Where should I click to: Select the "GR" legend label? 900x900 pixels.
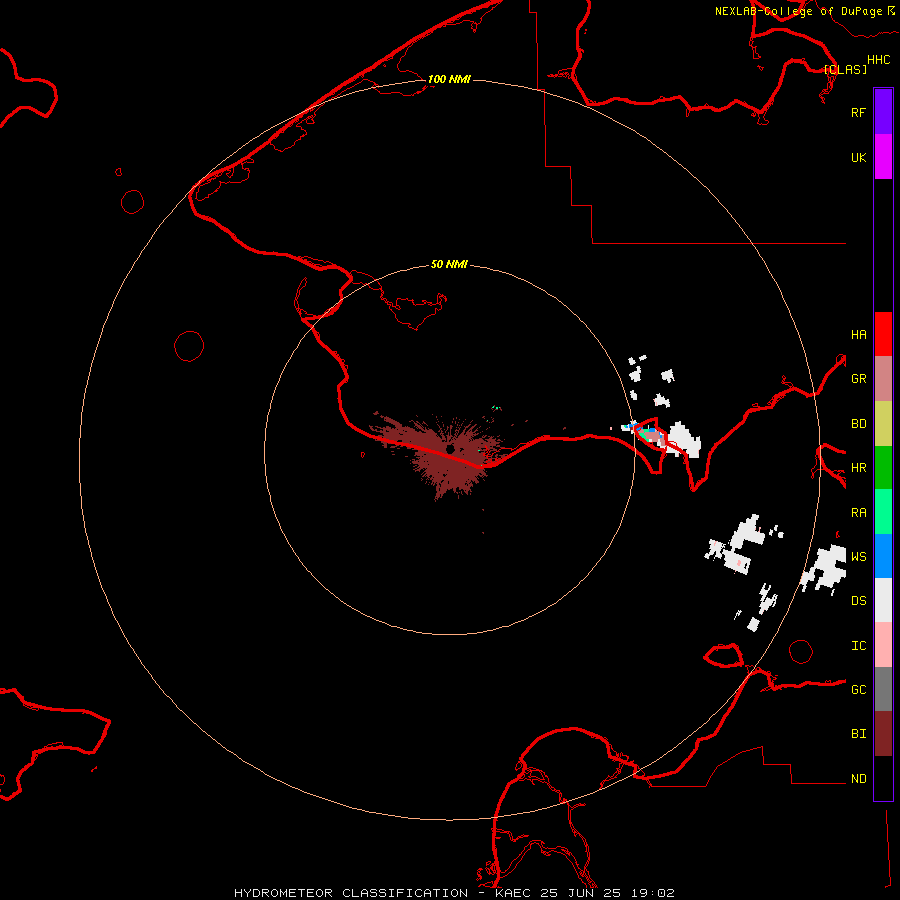(858, 379)
